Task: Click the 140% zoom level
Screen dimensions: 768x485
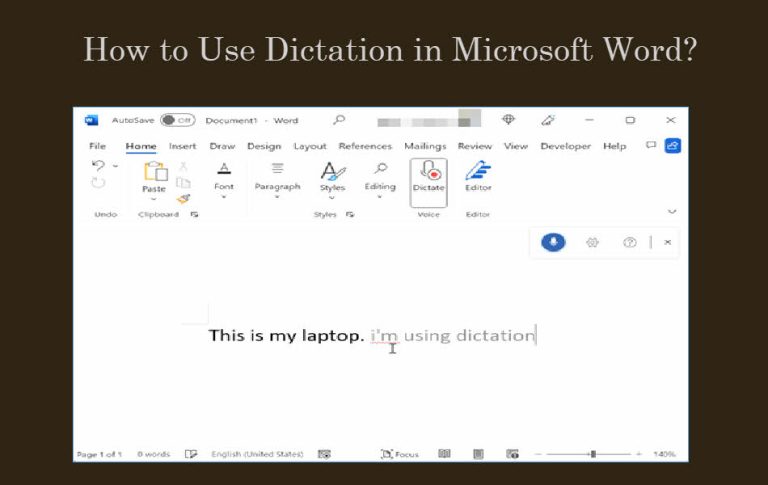Action: [665, 454]
